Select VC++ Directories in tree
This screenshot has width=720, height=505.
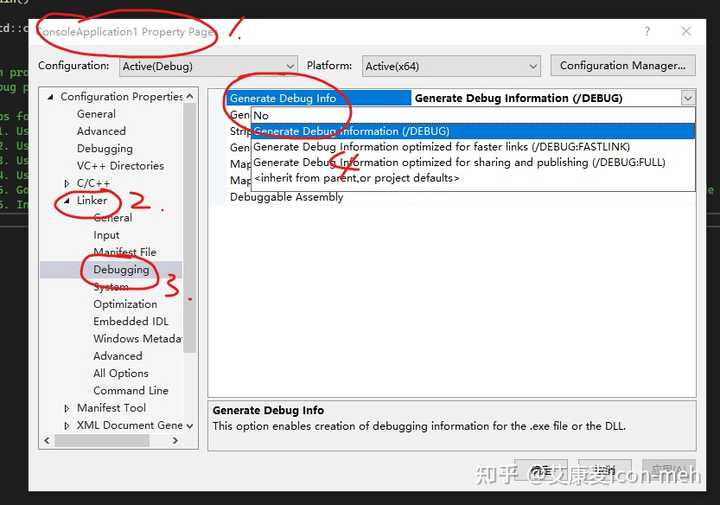tap(120, 166)
